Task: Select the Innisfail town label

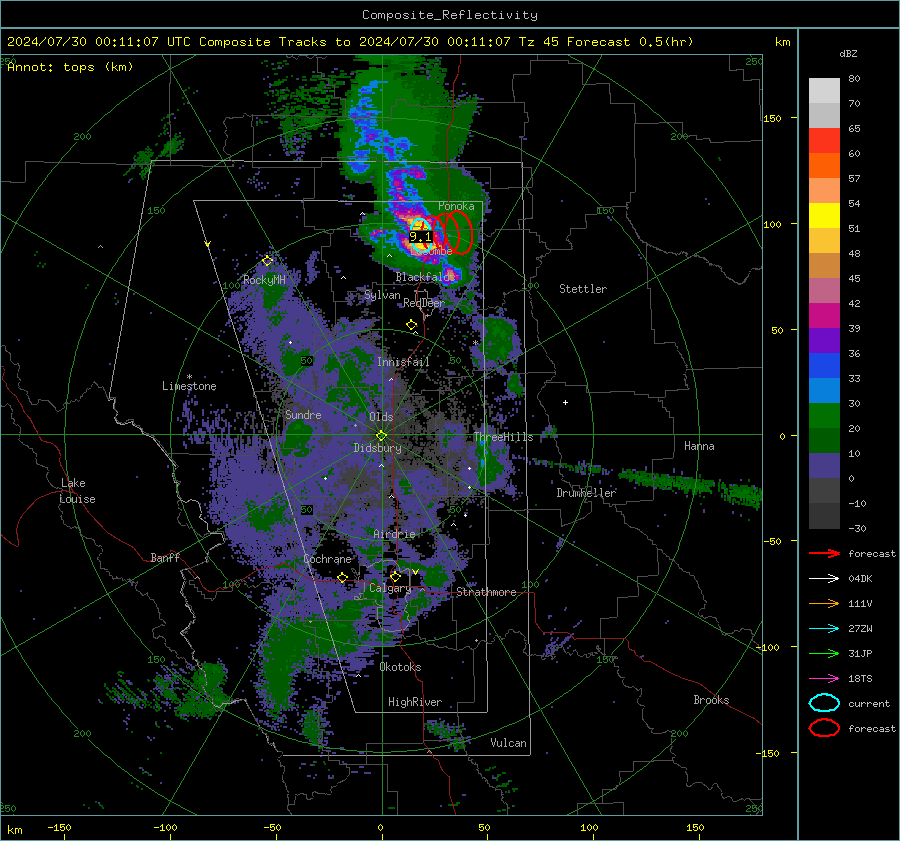Action: pyautogui.click(x=403, y=362)
